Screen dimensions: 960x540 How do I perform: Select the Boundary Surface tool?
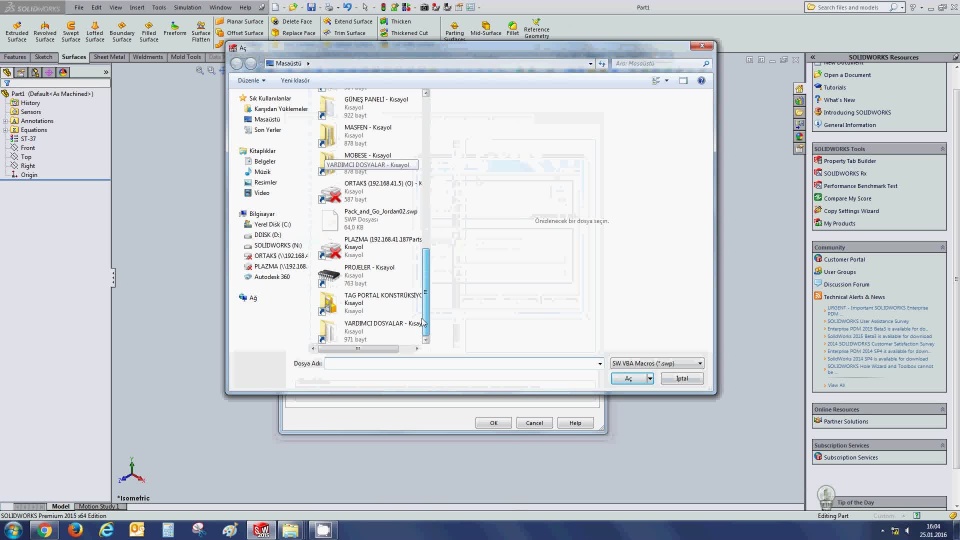pos(121,32)
